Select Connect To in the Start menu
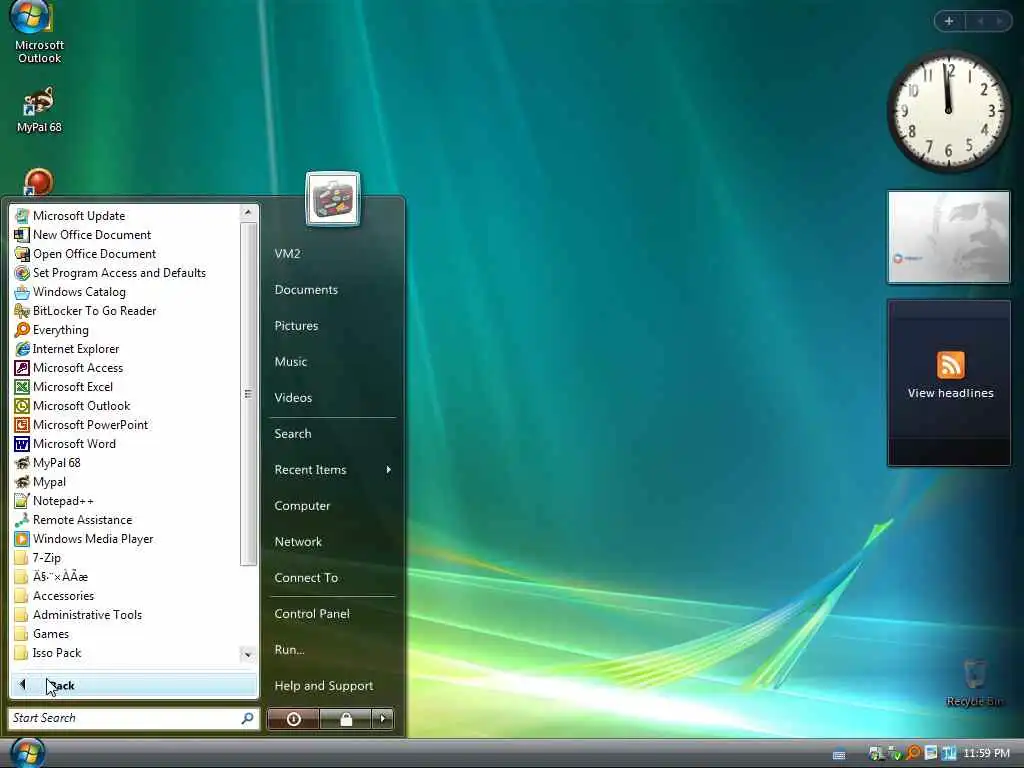 pos(306,577)
